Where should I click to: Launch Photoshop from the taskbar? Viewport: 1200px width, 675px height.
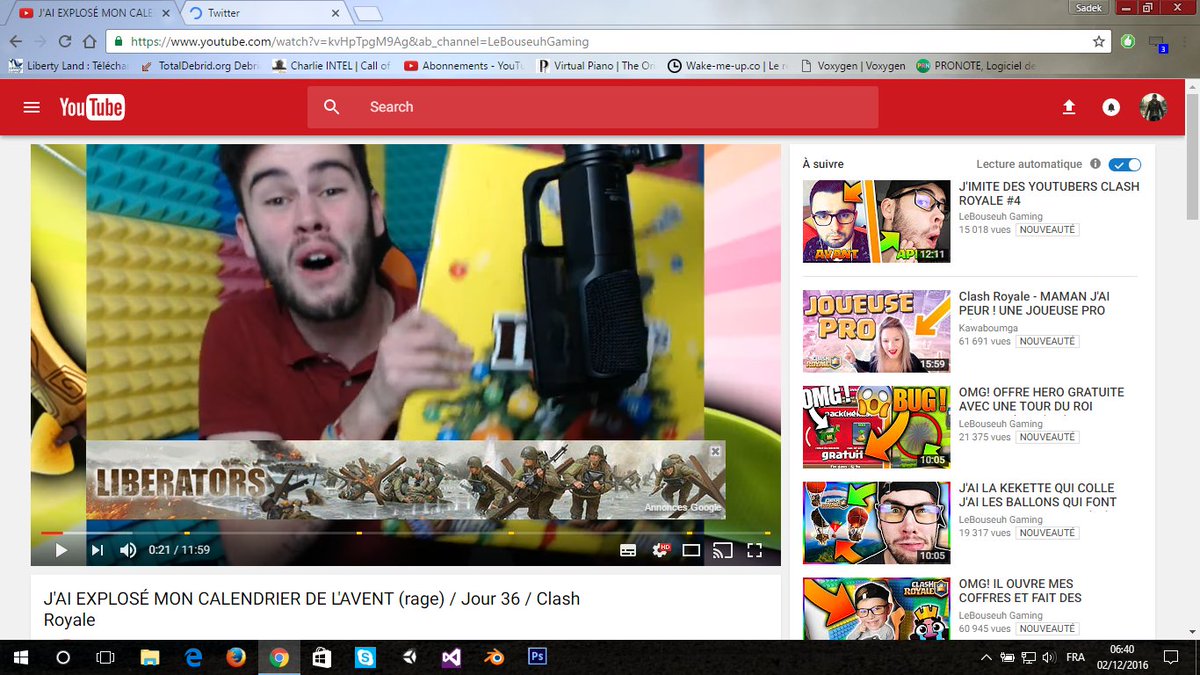point(537,657)
